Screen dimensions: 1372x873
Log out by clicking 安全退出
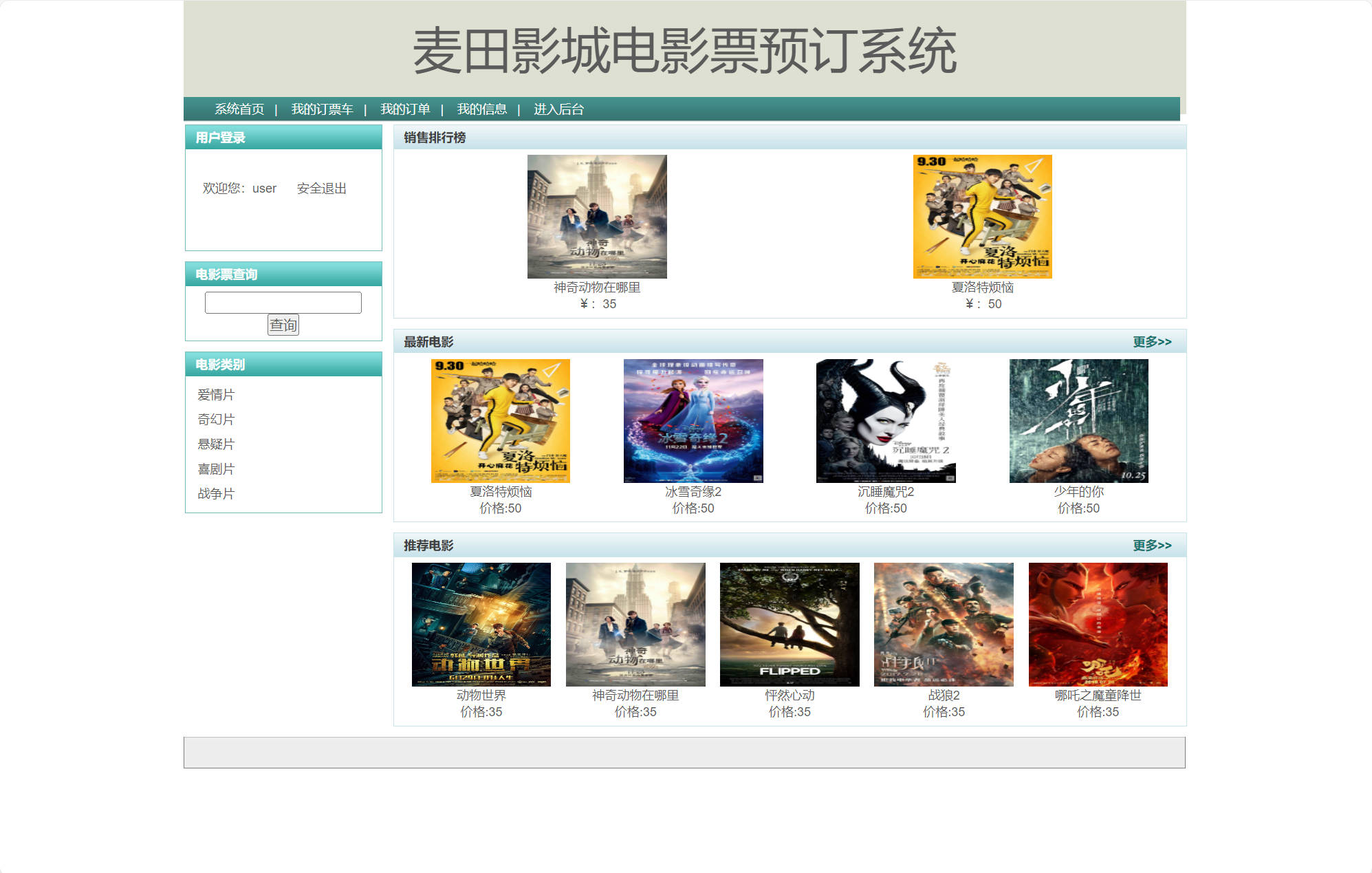click(x=320, y=188)
